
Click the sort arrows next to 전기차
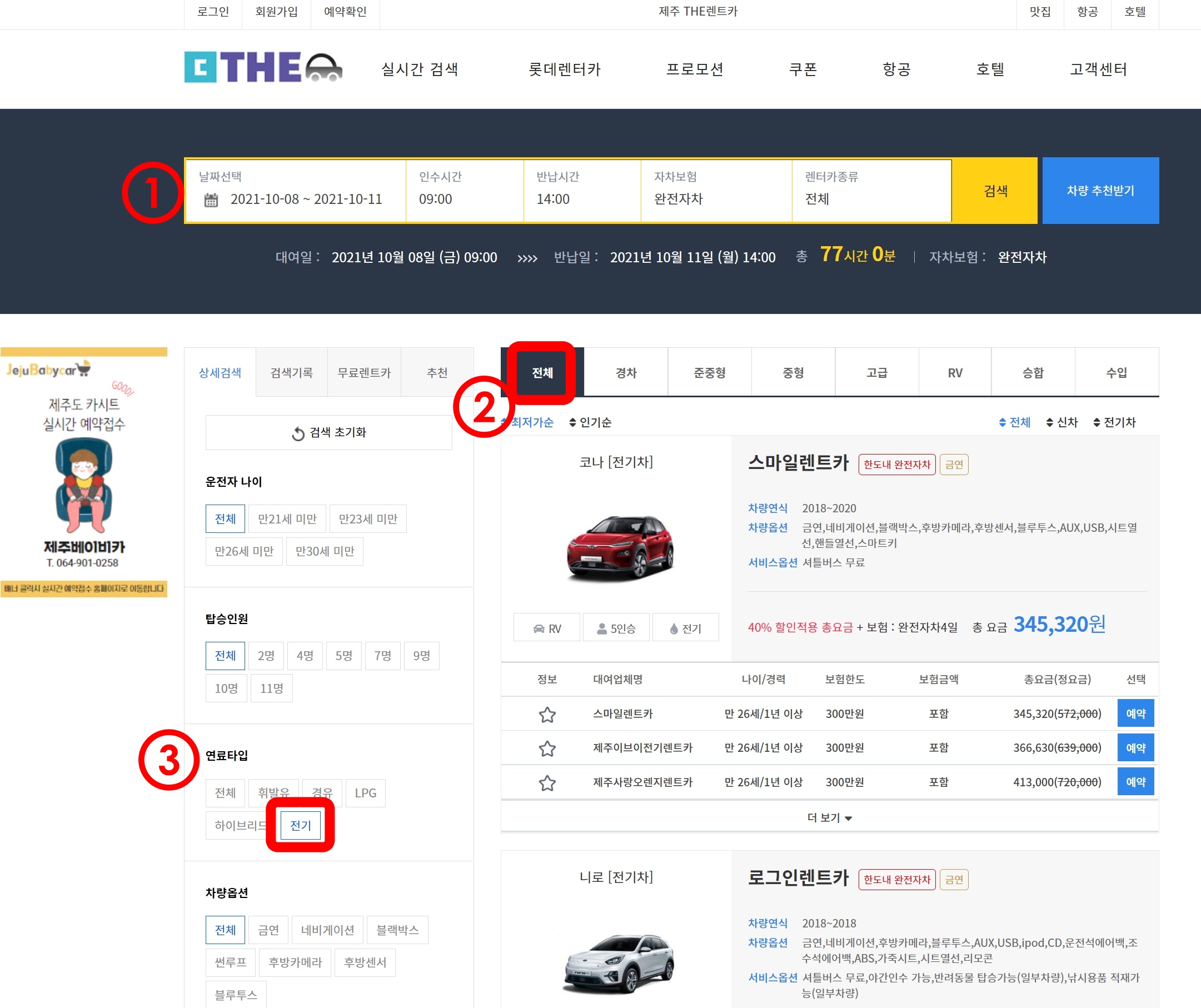tap(1097, 422)
